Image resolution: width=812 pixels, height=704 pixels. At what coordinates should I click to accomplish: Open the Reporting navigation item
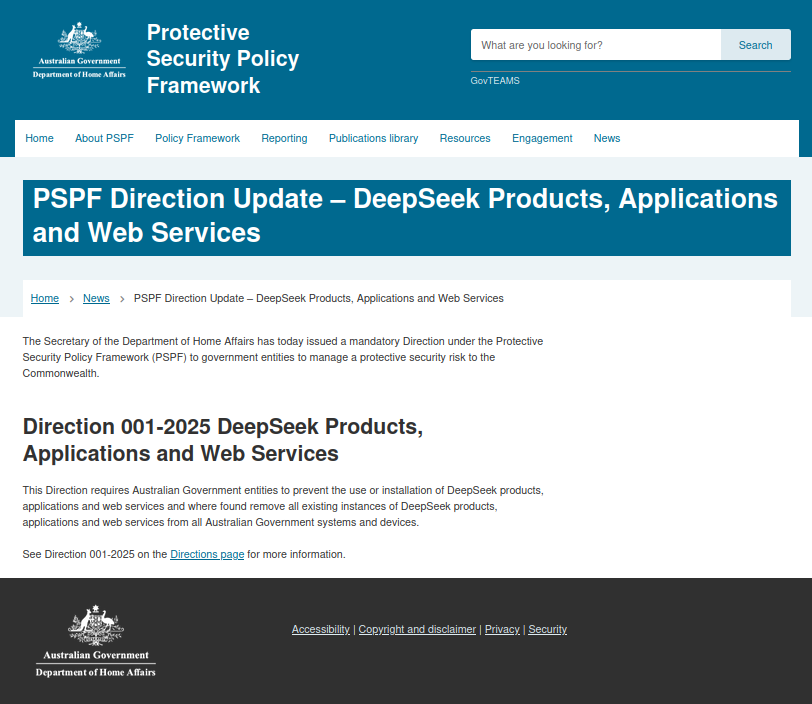tap(284, 138)
